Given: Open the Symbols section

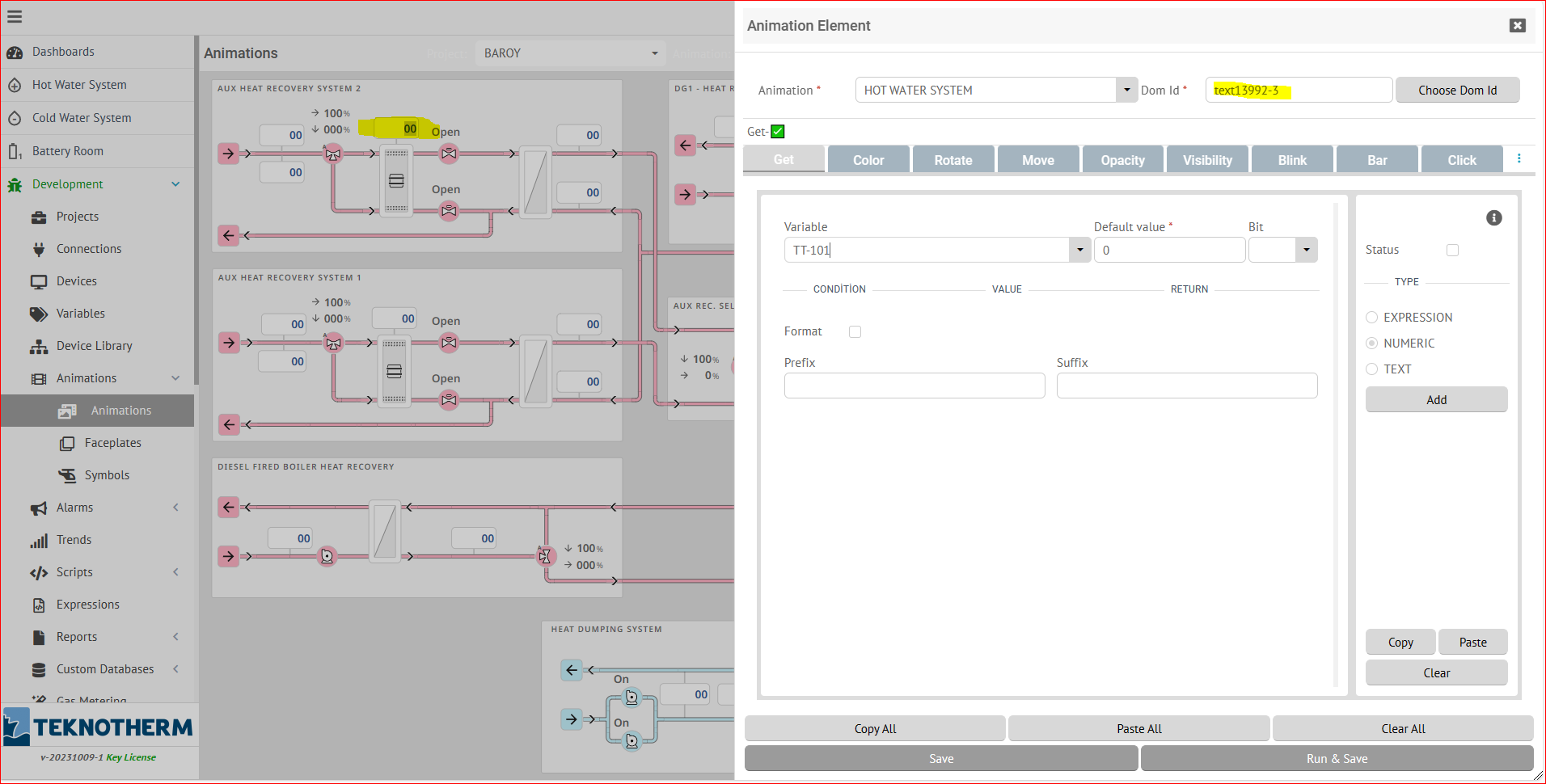Looking at the screenshot, I should click(x=107, y=474).
